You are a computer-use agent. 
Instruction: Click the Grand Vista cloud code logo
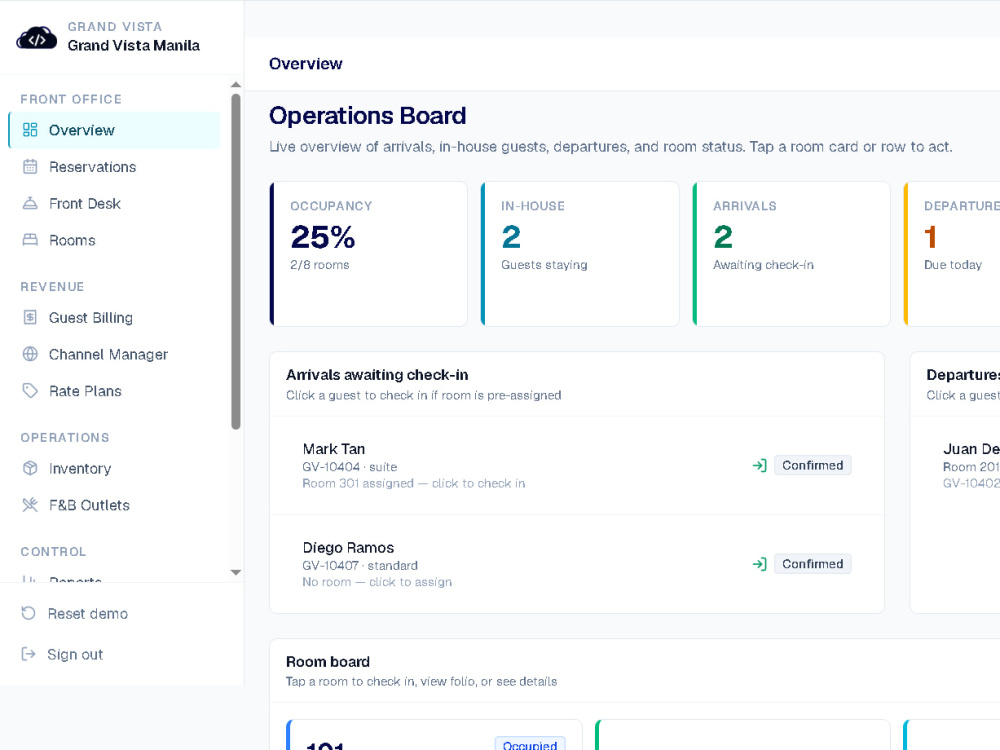[36, 38]
